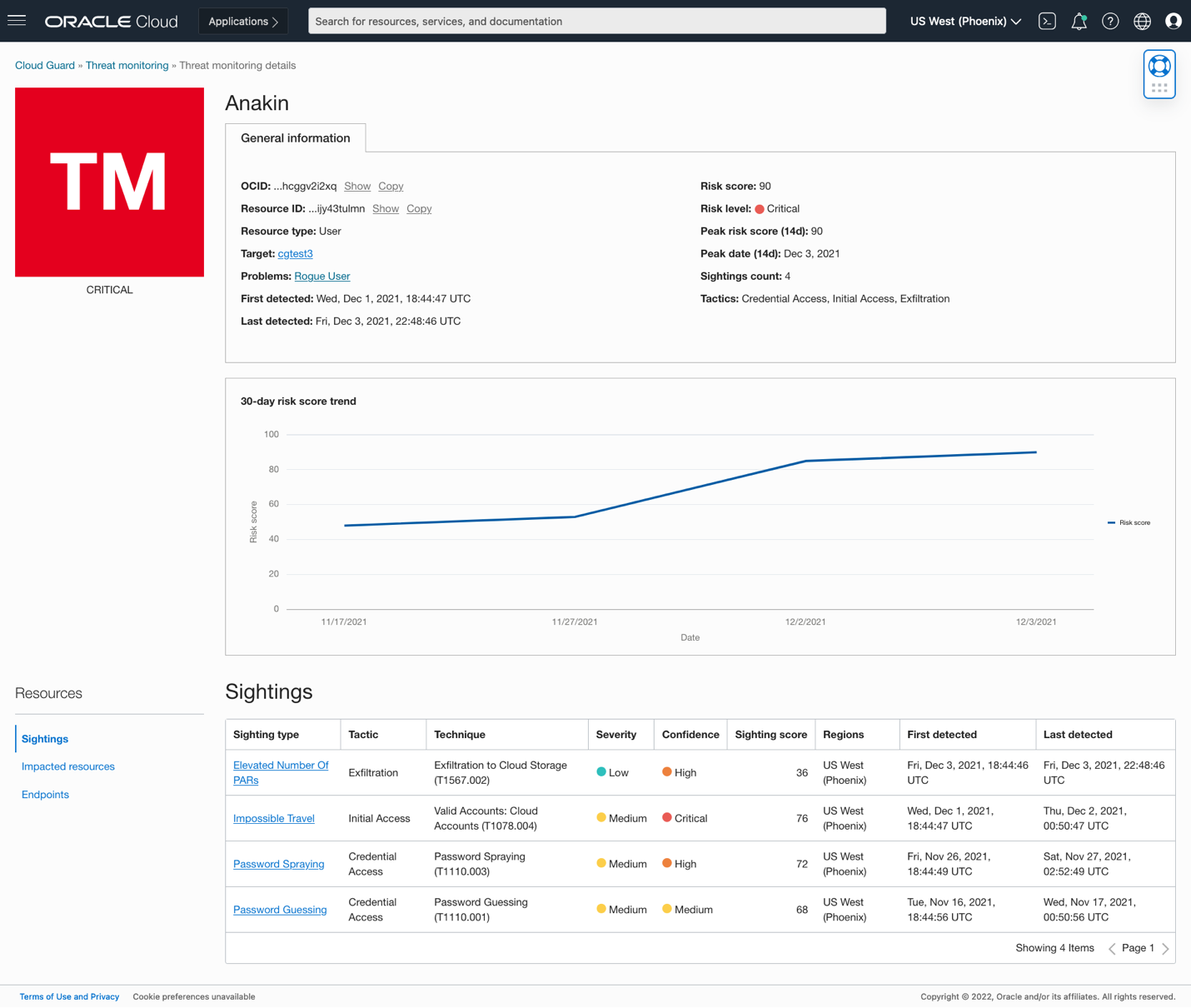This screenshot has width=1191, height=1008.
Task: Click the Oracle Cloud logo
Action: coord(112,22)
